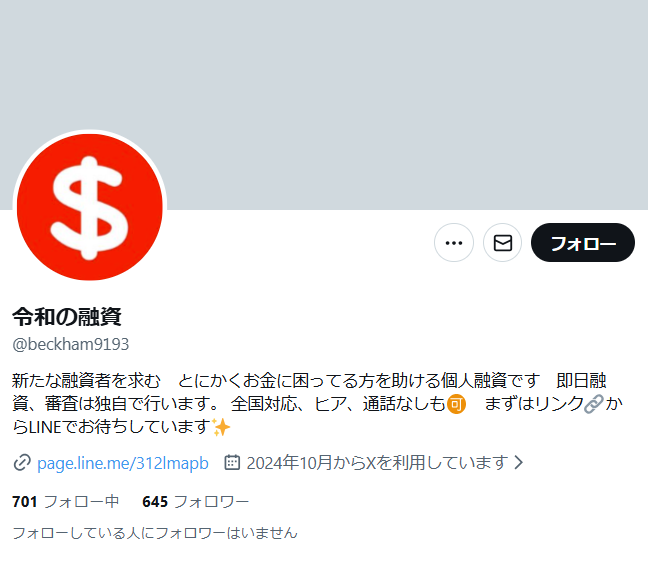This screenshot has height=561, width=648.
Task: Click the orange 可 emoji in bio
Action: tap(456, 404)
